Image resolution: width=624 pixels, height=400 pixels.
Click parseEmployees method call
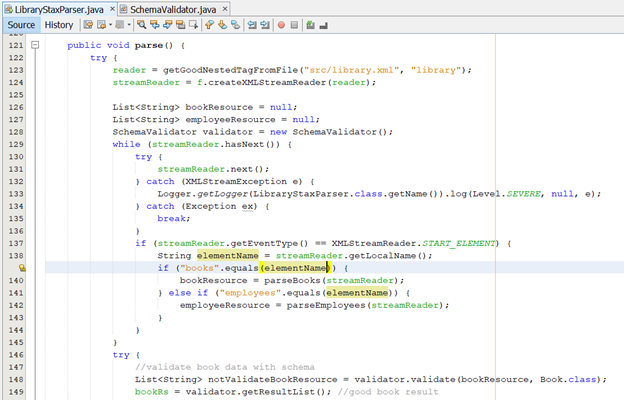[326, 305]
